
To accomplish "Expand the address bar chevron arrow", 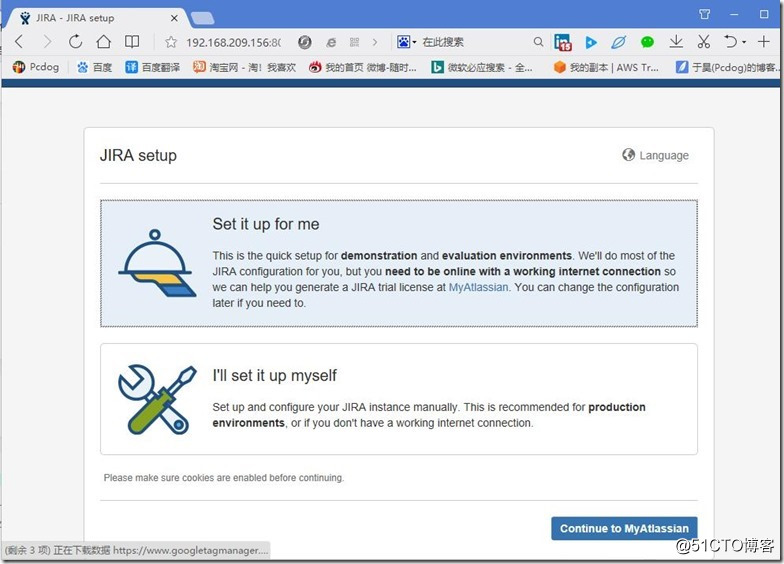I will [375, 42].
